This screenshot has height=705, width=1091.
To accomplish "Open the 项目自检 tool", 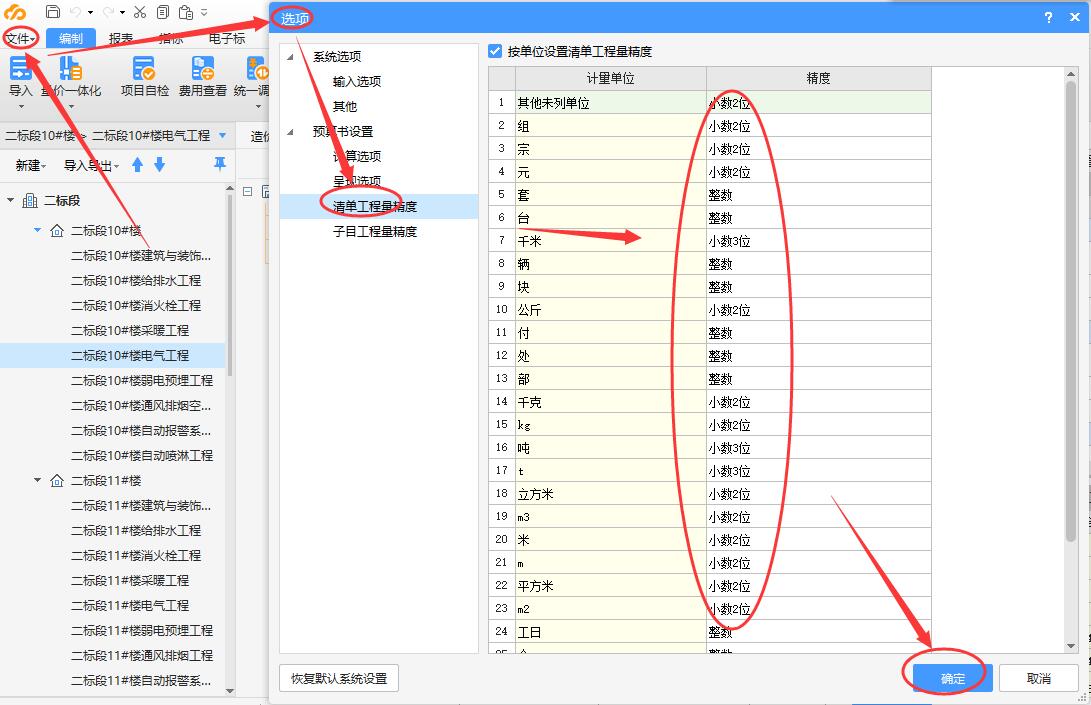I will (145, 77).
